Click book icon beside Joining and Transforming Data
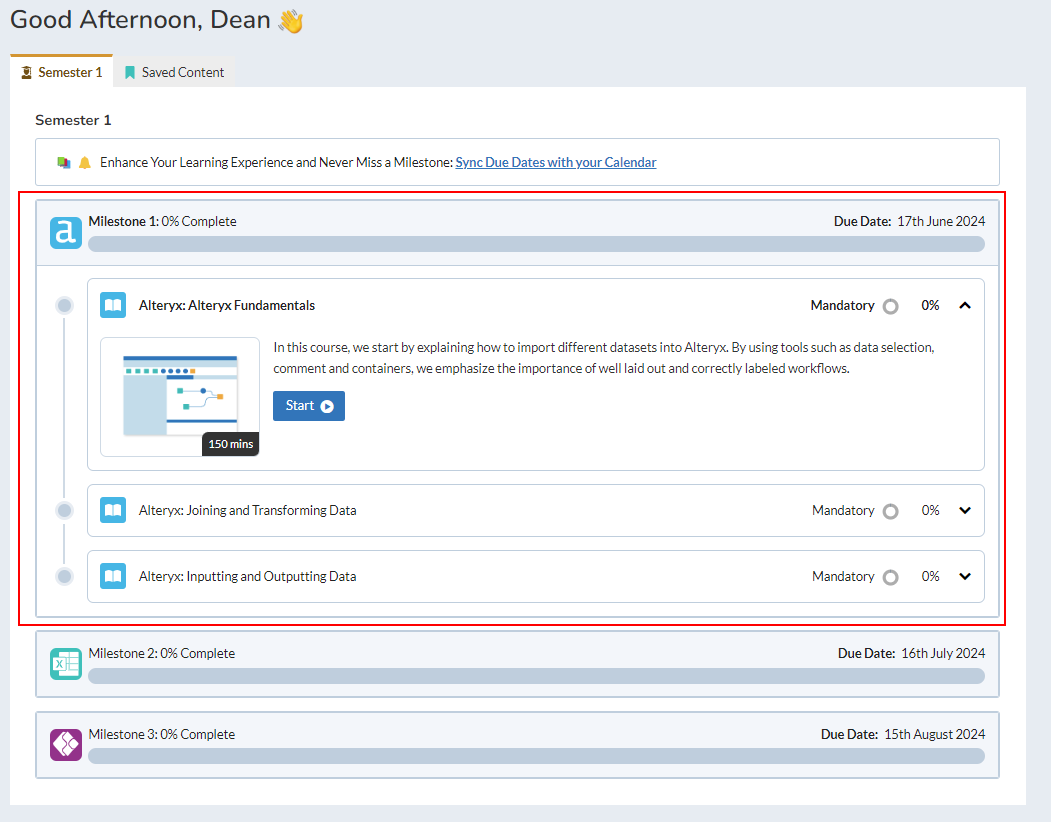The image size is (1051, 822). click(x=113, y=510)
